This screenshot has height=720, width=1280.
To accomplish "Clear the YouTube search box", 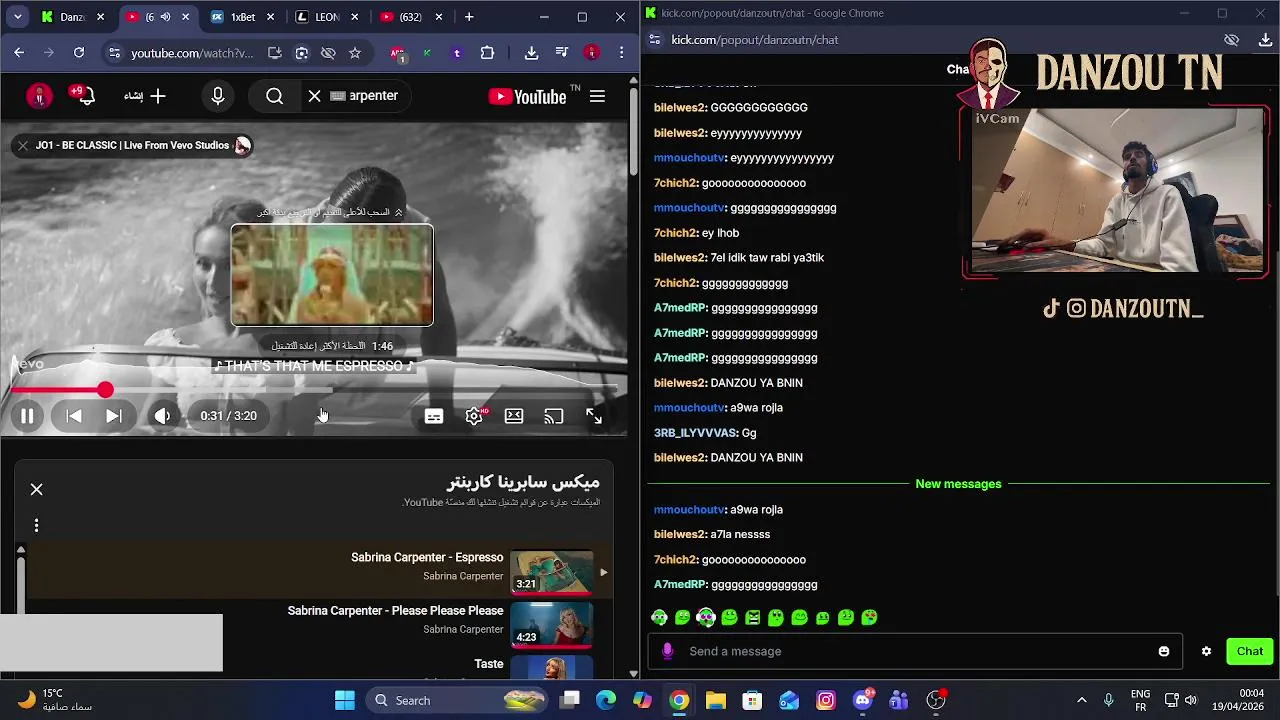I will tap(314, 96).
